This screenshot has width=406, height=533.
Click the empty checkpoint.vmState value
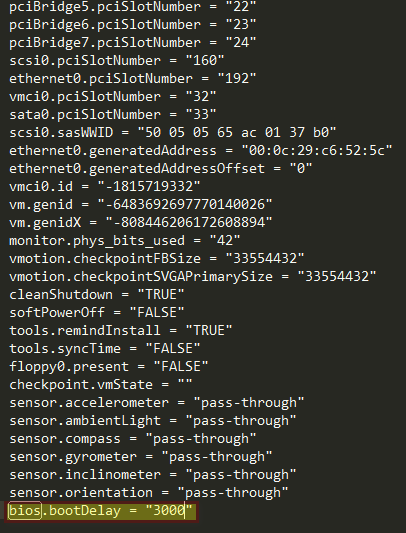[x=185, y=385]
